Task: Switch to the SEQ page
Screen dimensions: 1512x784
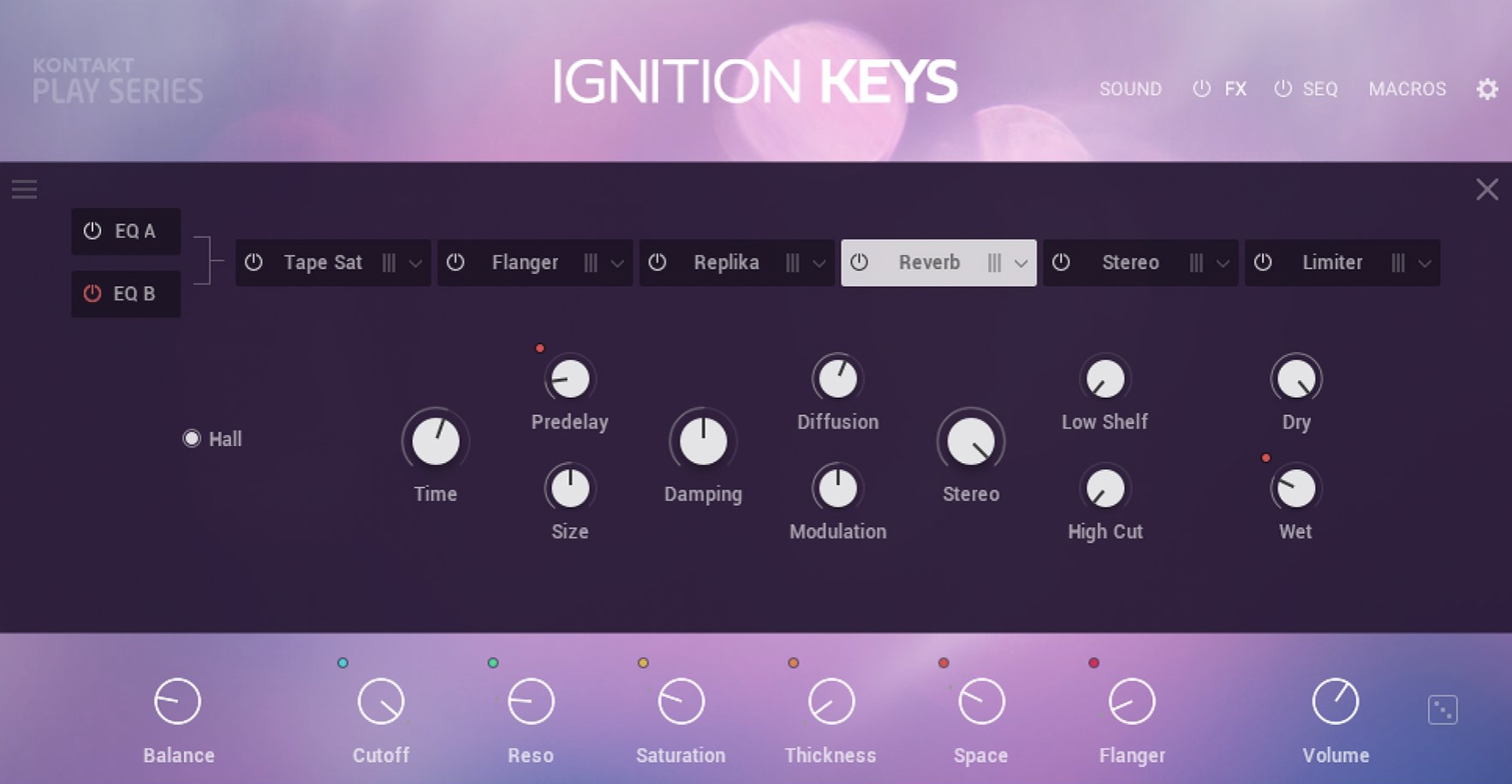Action: pos(1320,89)
